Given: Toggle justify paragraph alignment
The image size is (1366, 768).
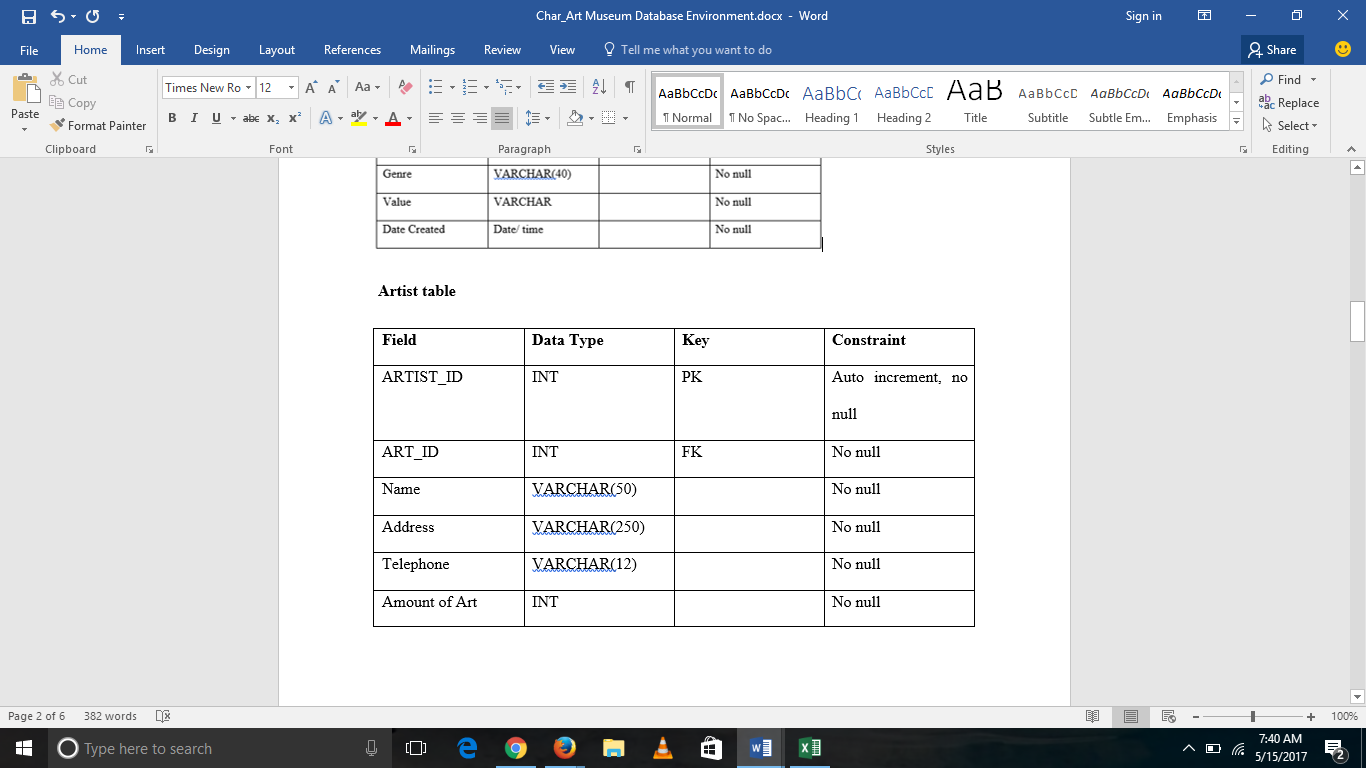Looking at the screenshot, I should (x=501, y=118).
